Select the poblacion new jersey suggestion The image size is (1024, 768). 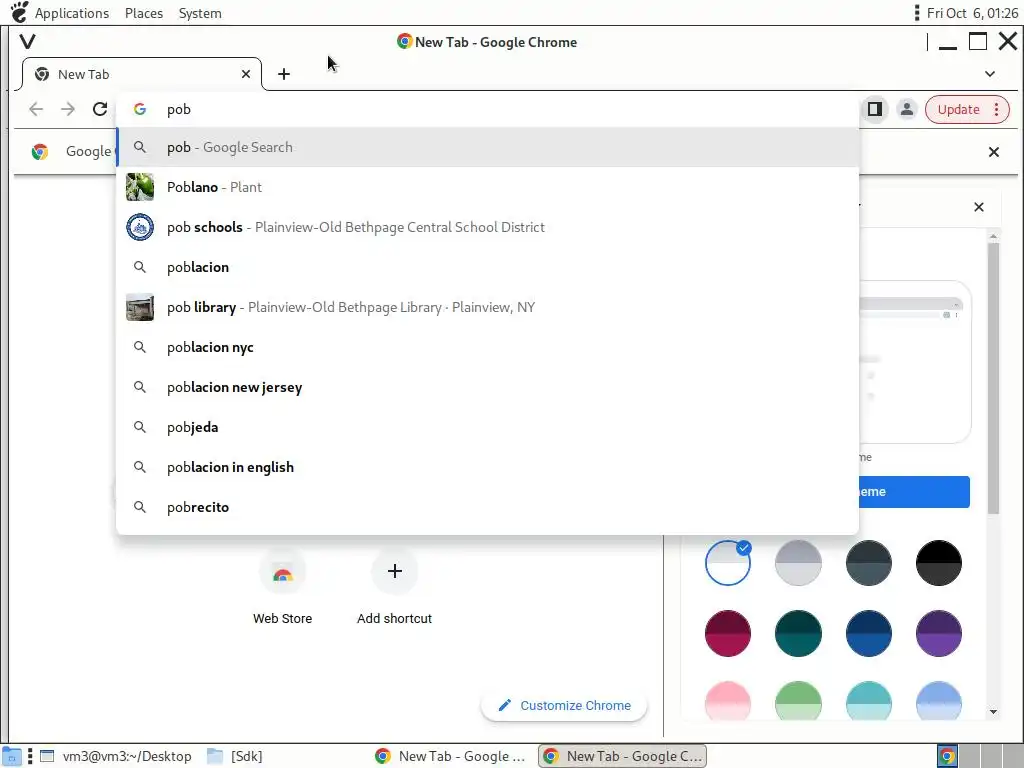pyautogui.click(x=487, y=387)
